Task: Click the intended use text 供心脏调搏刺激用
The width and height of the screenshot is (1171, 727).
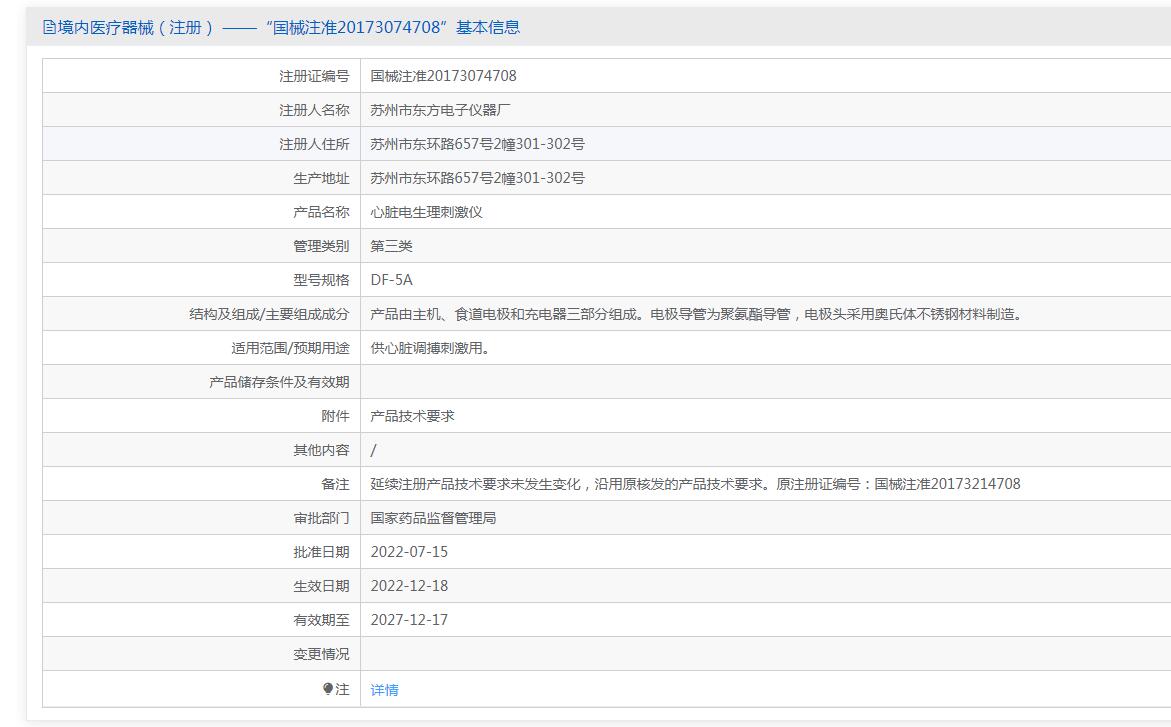Action: (430, 348)
